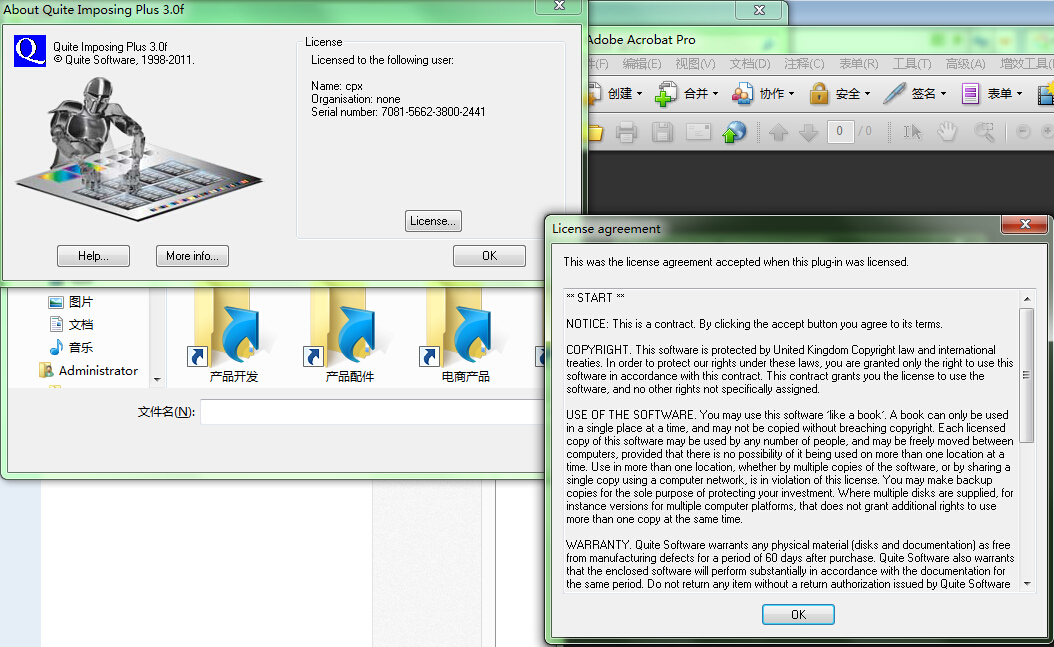Select Administrator in the file dialog sidebar
This screenshot has height=647, width=1054.
pyautogui.click(x=88, y=370)
